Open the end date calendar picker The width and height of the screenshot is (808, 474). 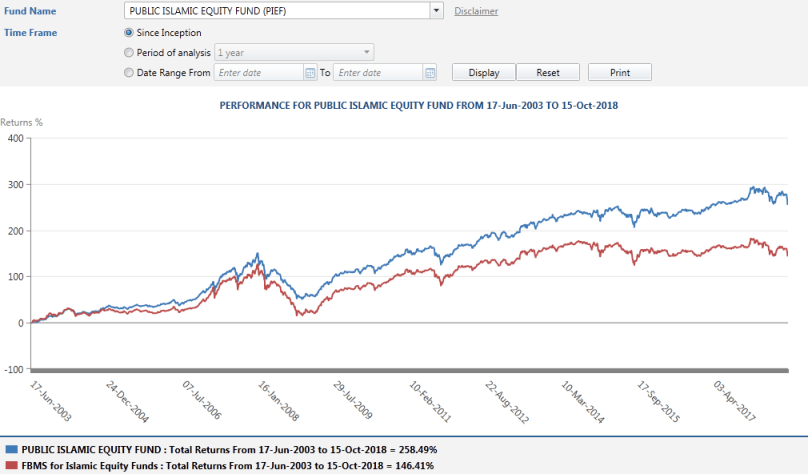(430, 73)
